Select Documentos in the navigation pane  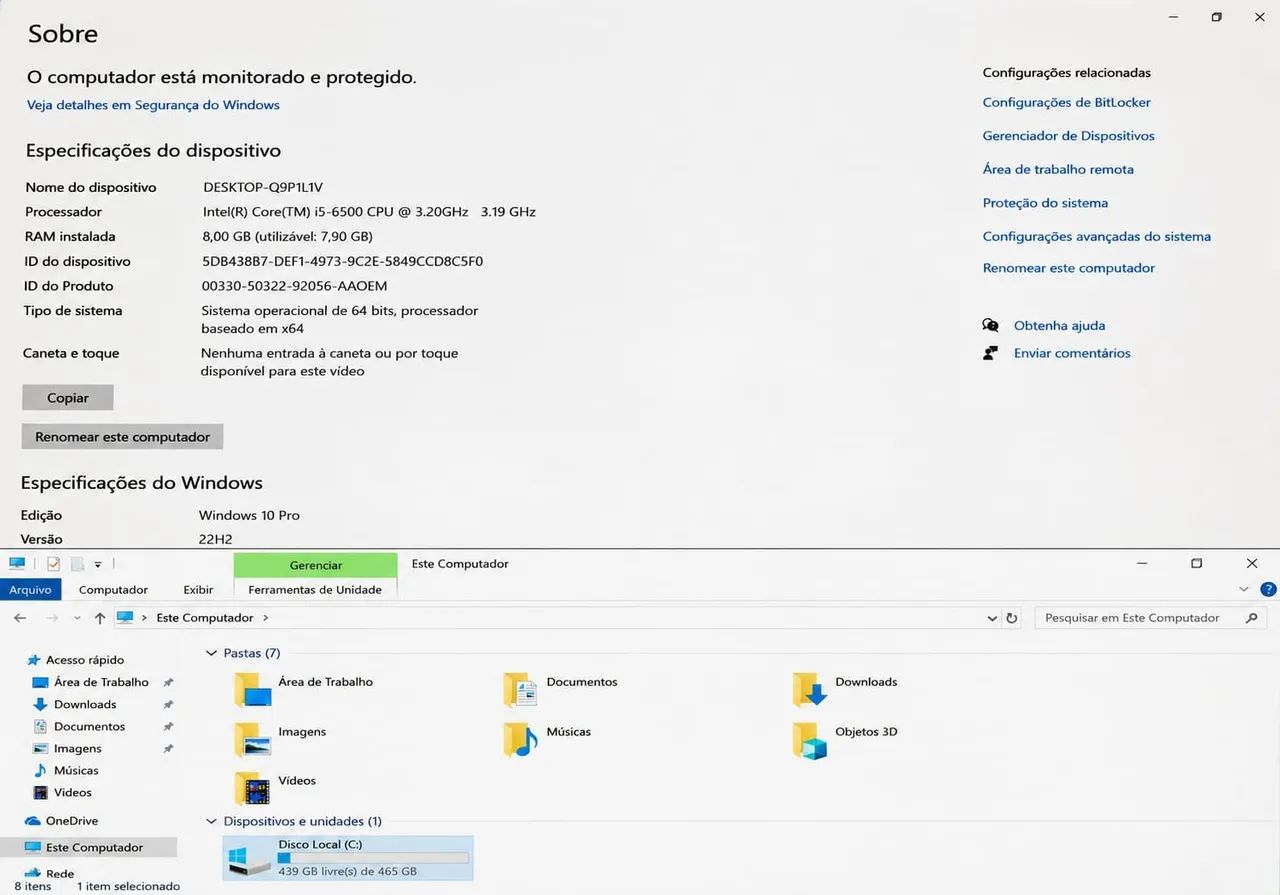coord(89,726)
